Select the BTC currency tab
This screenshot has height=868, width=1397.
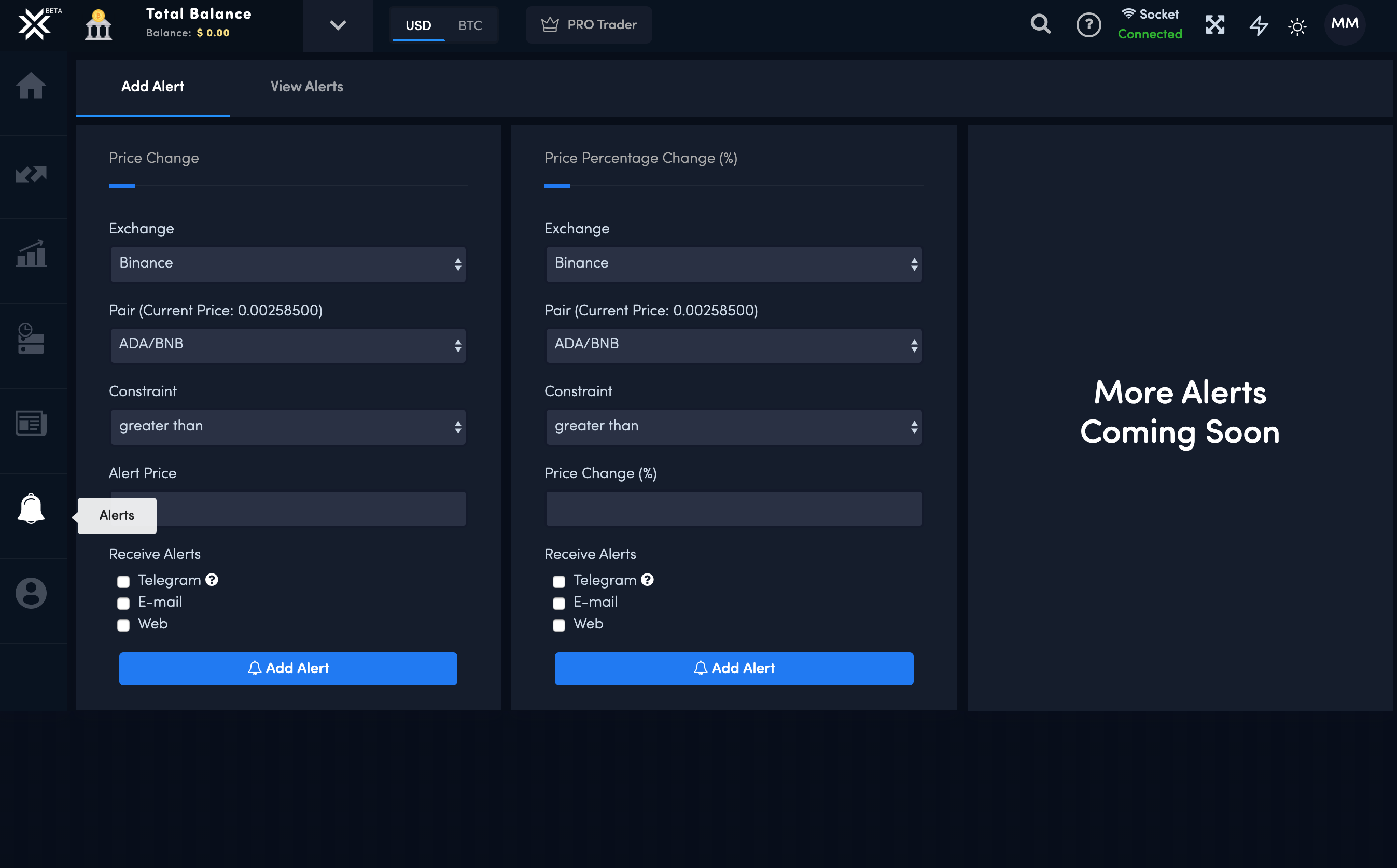[470, 25]
